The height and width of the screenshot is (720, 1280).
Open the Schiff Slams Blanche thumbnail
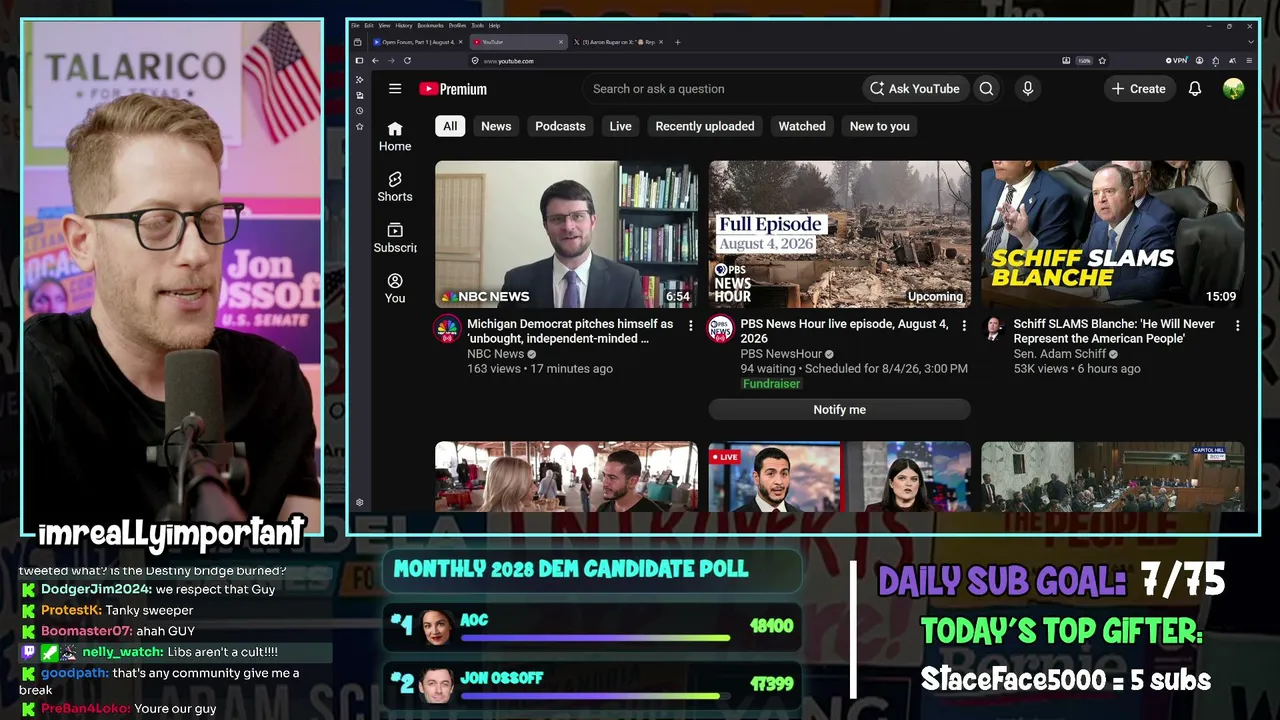1113,234
